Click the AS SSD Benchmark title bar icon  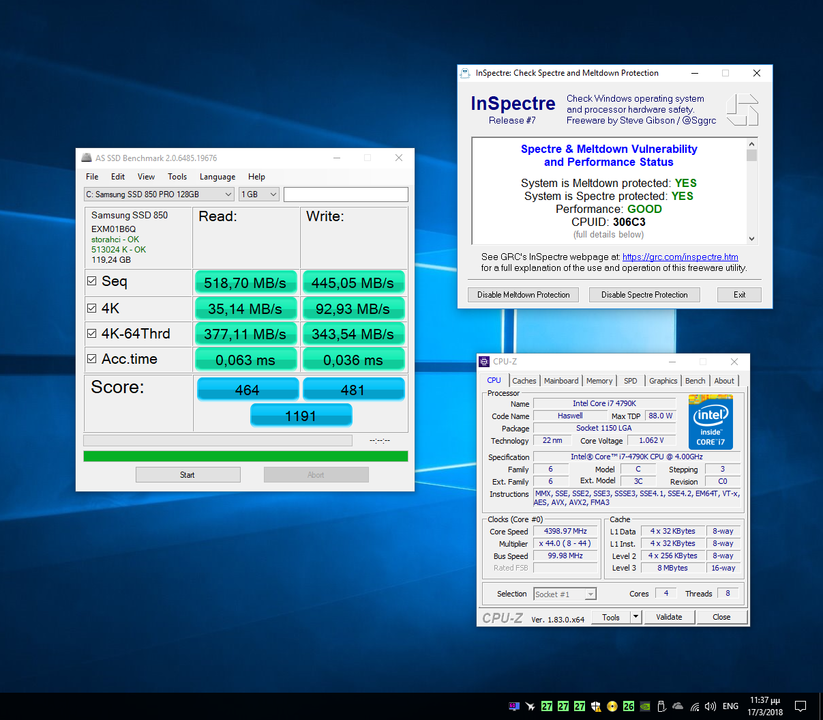87,158
